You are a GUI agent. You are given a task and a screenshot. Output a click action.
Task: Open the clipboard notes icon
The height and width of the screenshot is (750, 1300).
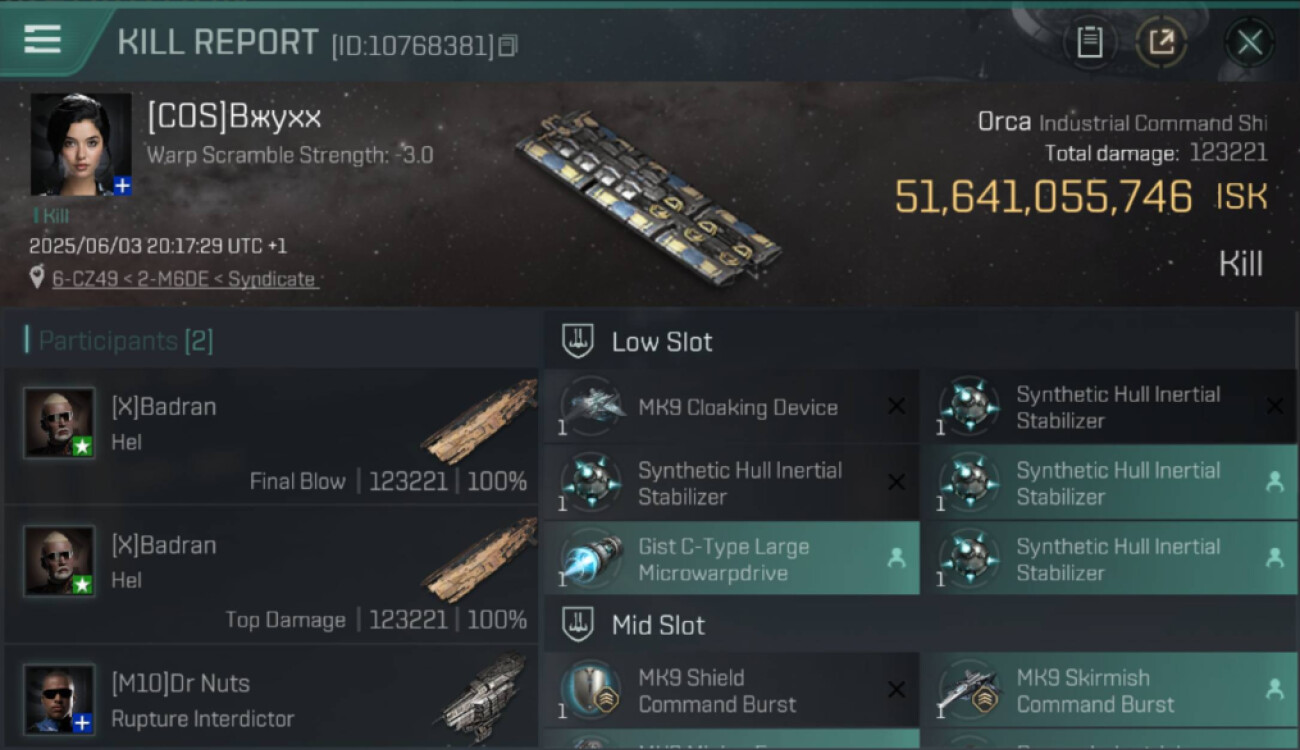pyautogui.click(x=1089, y=42)
